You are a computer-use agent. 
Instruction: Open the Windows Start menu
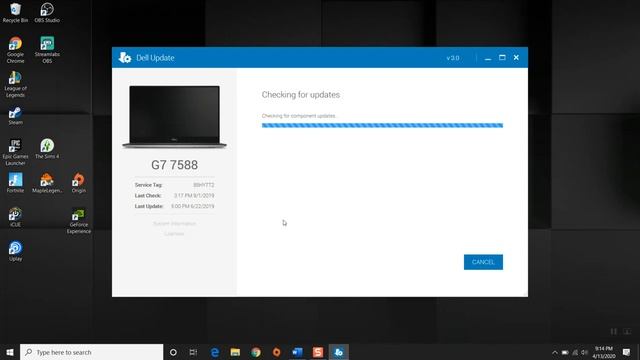click(10, 352)
